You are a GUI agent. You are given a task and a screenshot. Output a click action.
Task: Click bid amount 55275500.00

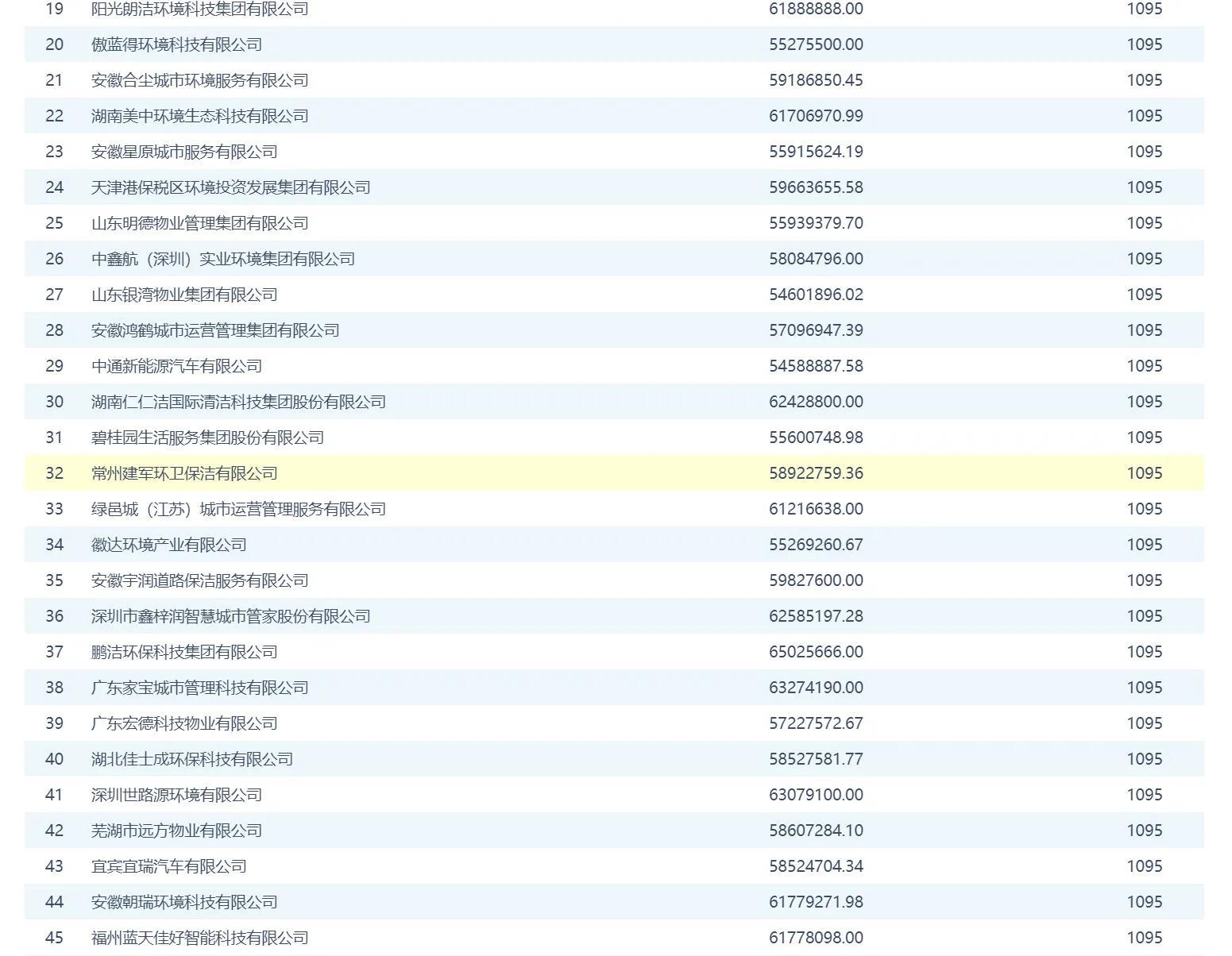pyautogui.click(x=816, y=44)
